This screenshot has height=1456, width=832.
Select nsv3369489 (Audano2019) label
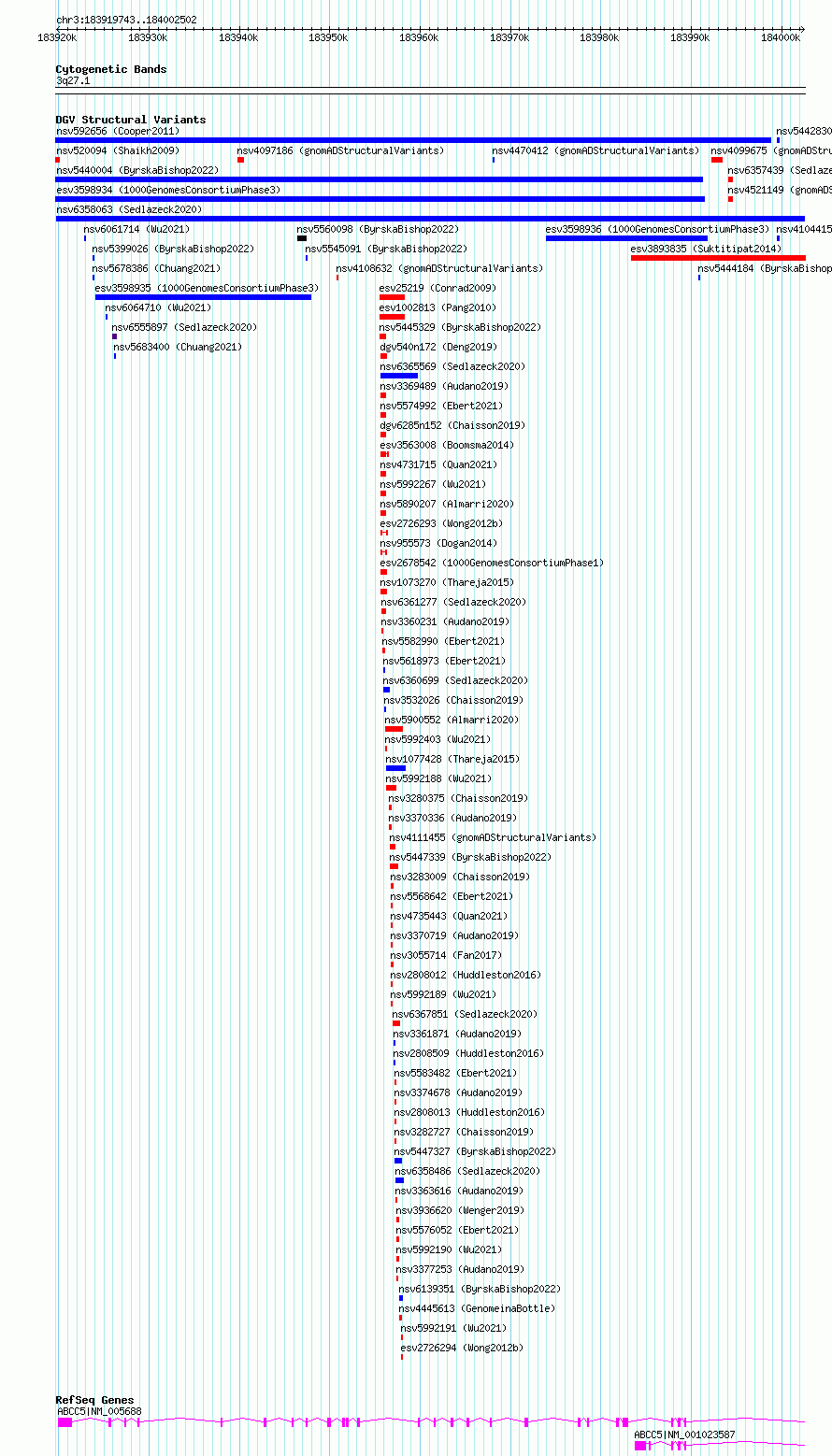444,386
